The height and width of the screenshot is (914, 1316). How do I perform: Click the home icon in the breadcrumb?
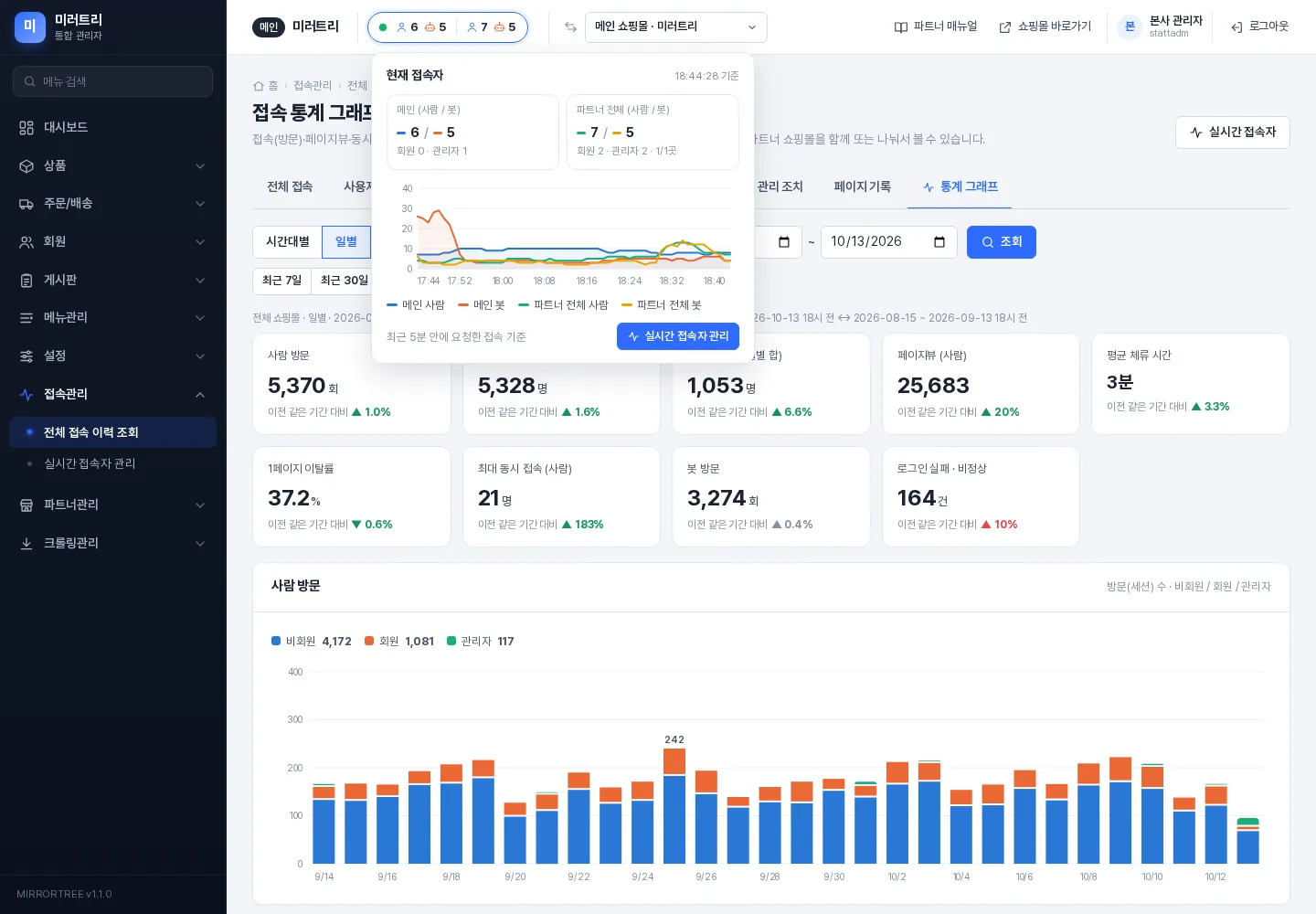[259, 86]
